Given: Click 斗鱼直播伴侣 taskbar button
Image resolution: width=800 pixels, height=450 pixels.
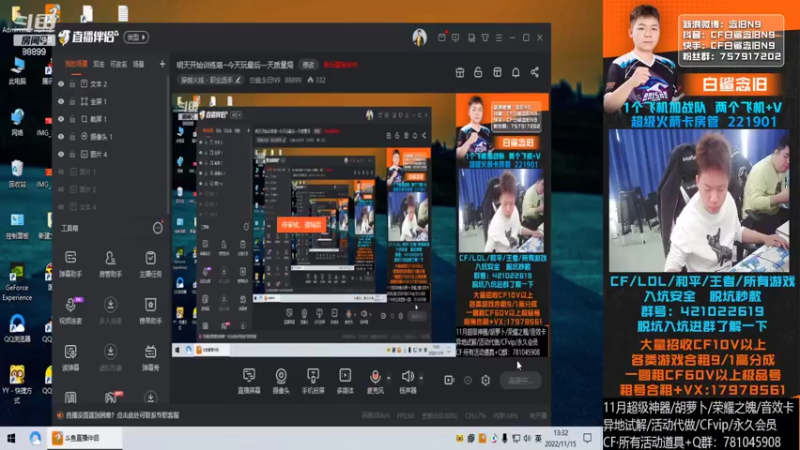Looking at the screenshot, I should [84, 438].
